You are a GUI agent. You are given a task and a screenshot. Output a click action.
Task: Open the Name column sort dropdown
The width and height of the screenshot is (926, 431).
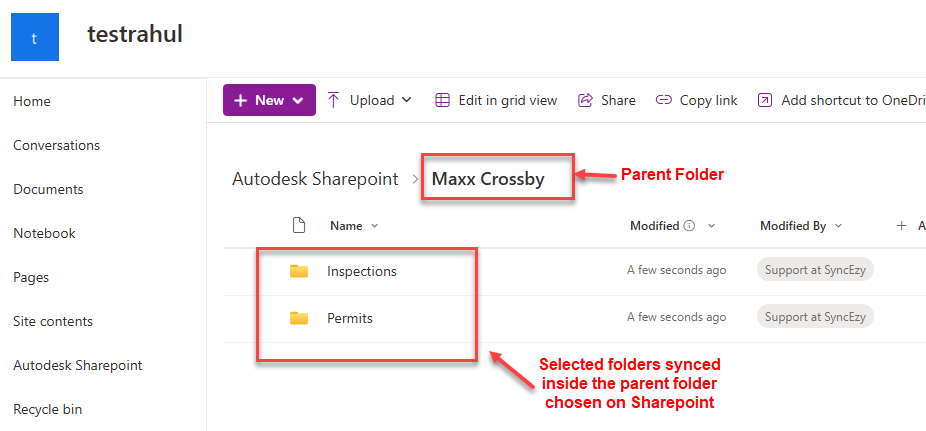click(375, 226)
